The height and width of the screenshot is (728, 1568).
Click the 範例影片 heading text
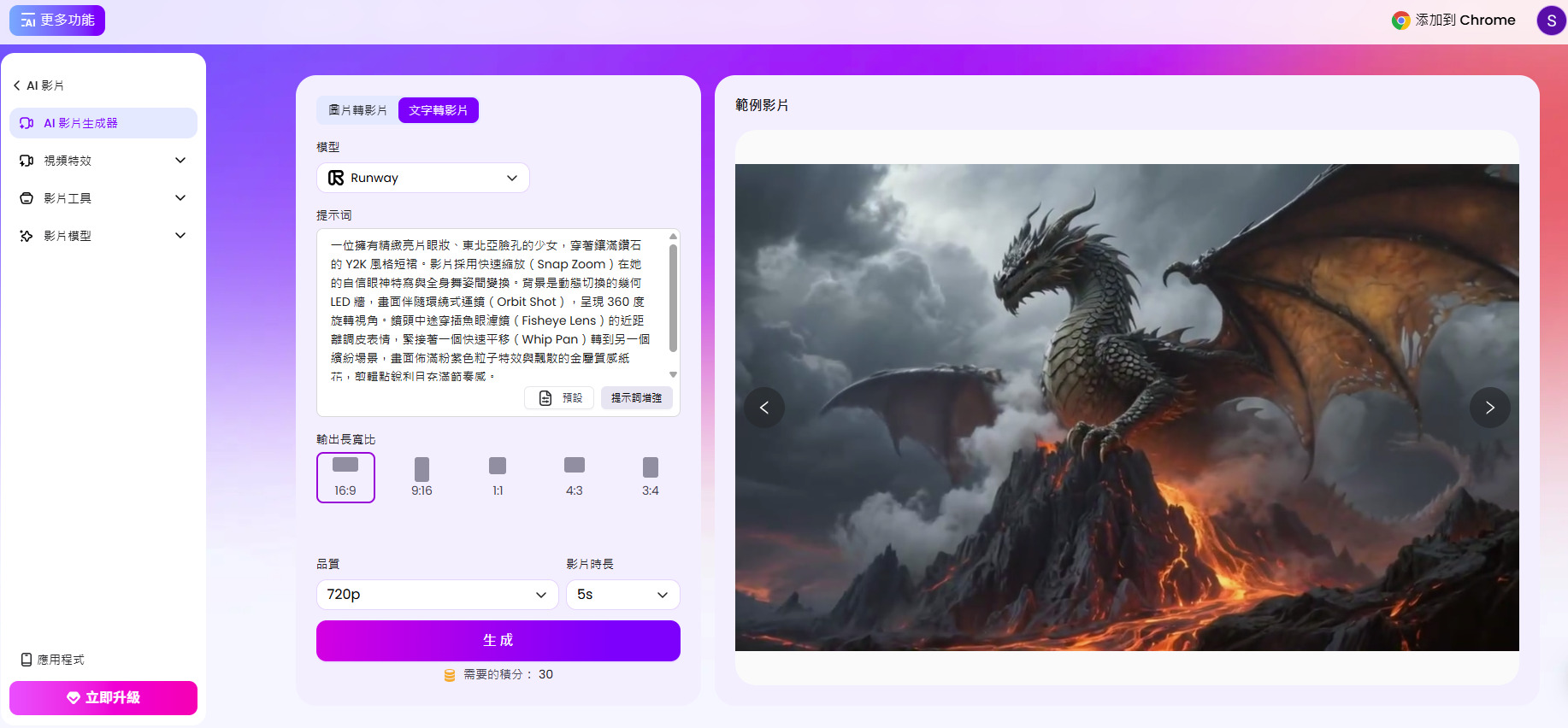tap(762, 105)
